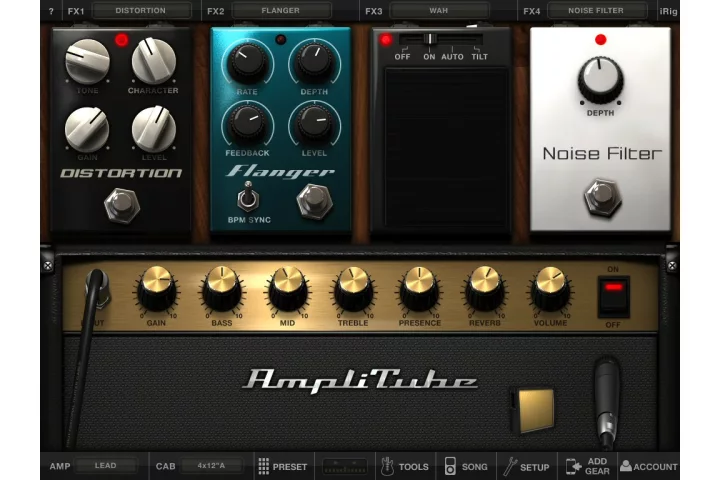
Task: Click the right amp corner screw icon
Action: click(x=672, y=265)
